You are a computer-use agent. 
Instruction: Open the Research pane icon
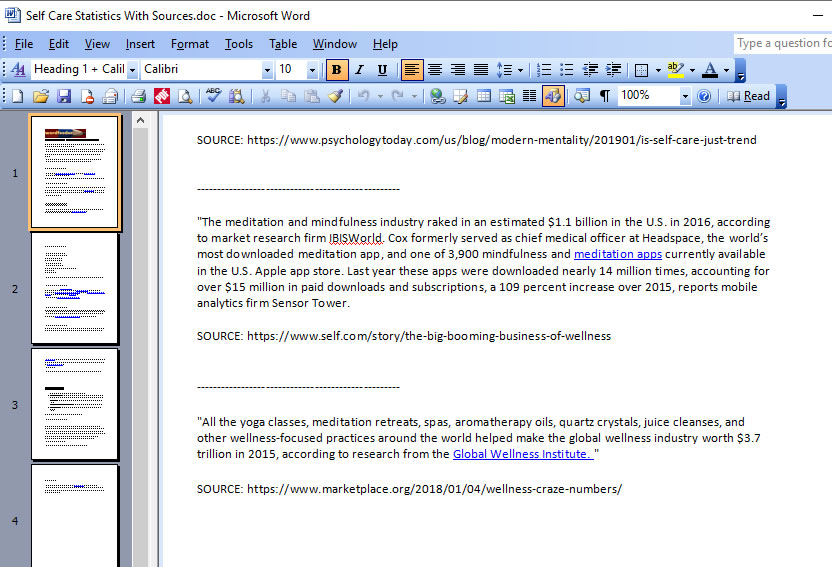tap(236, 96)
